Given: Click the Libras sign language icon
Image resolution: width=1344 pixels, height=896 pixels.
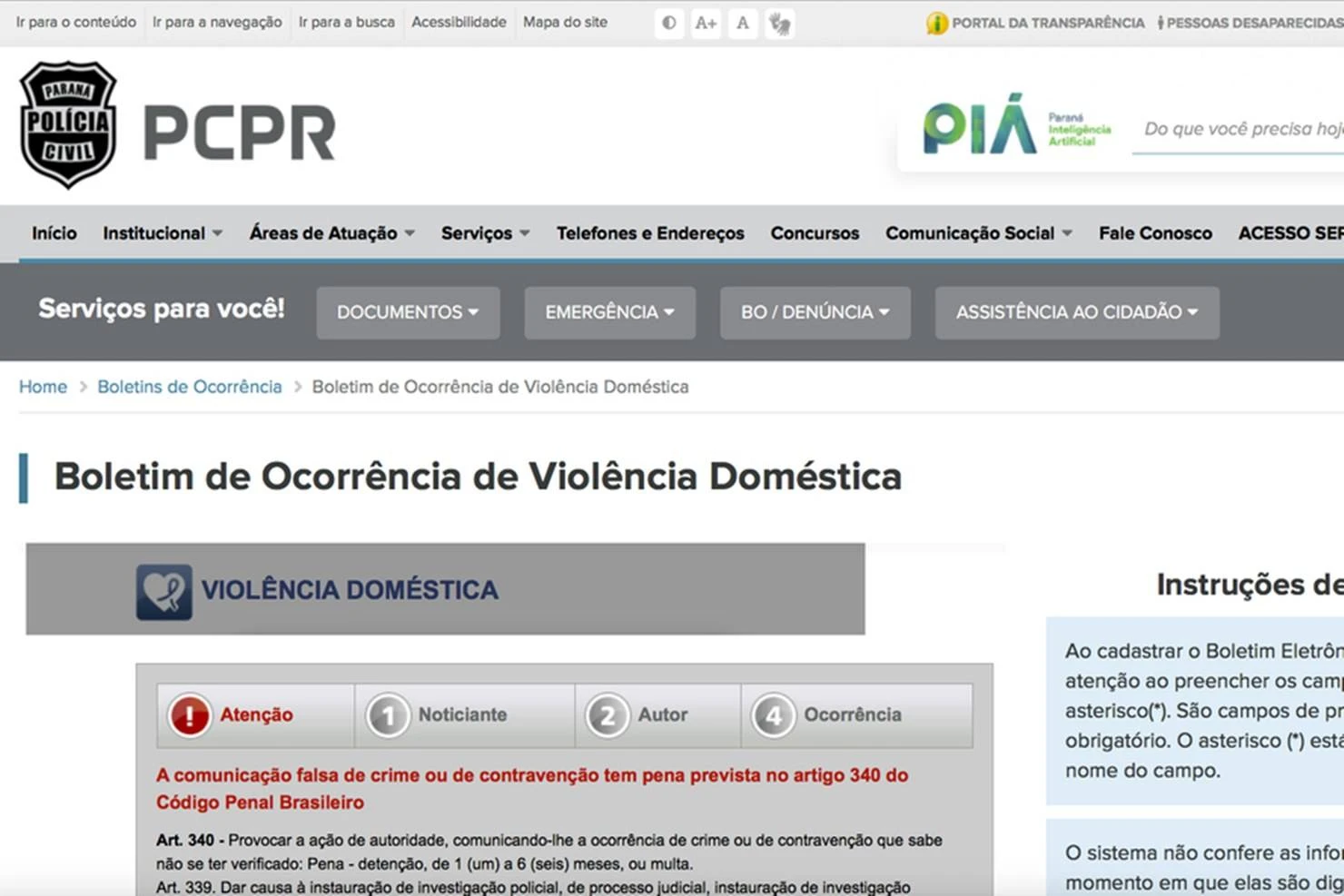Looking at the screenshot, I should point(779,23).
